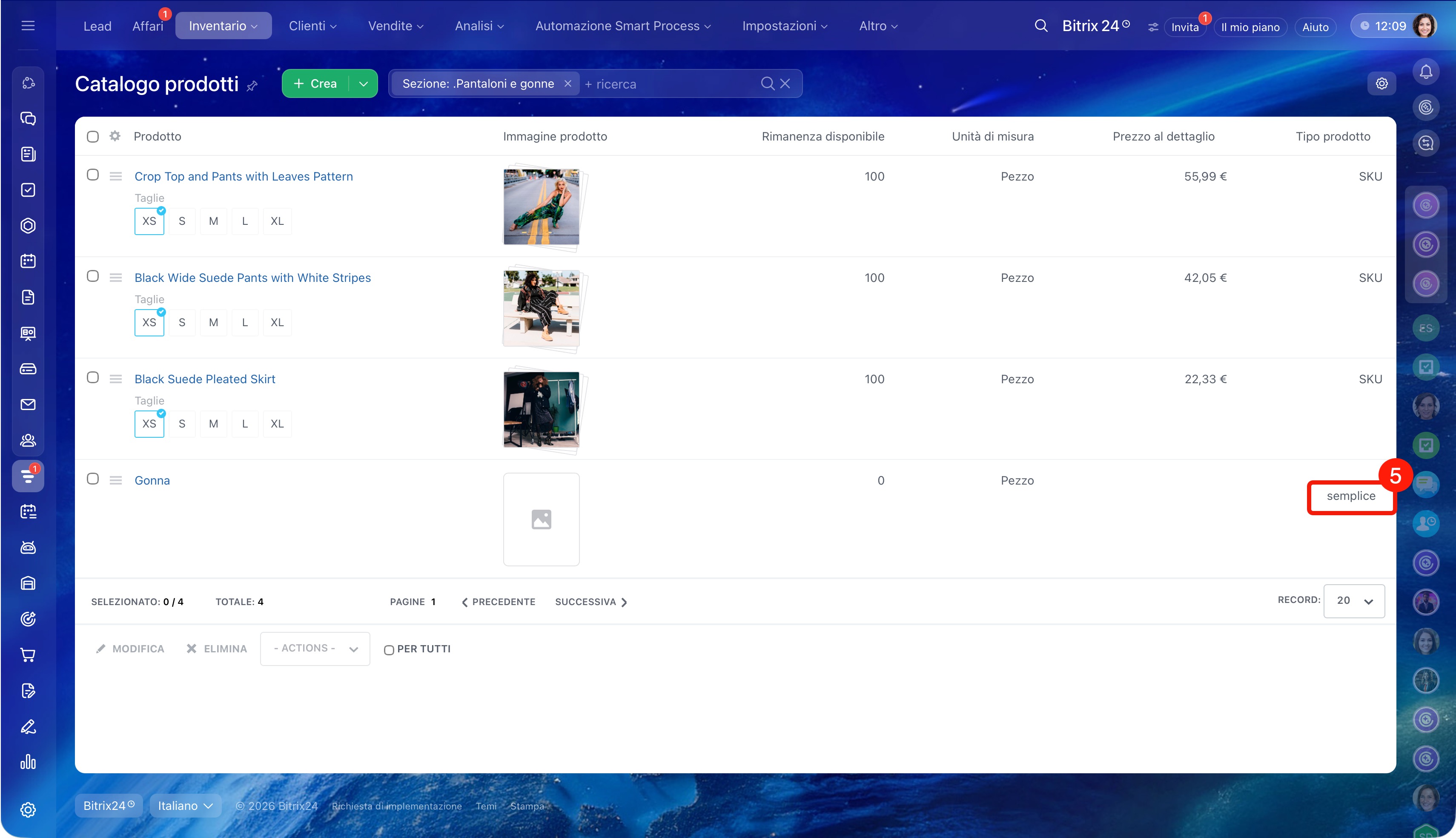
Task: Expand the Crea button dropdown arrow
Action: 363,83
